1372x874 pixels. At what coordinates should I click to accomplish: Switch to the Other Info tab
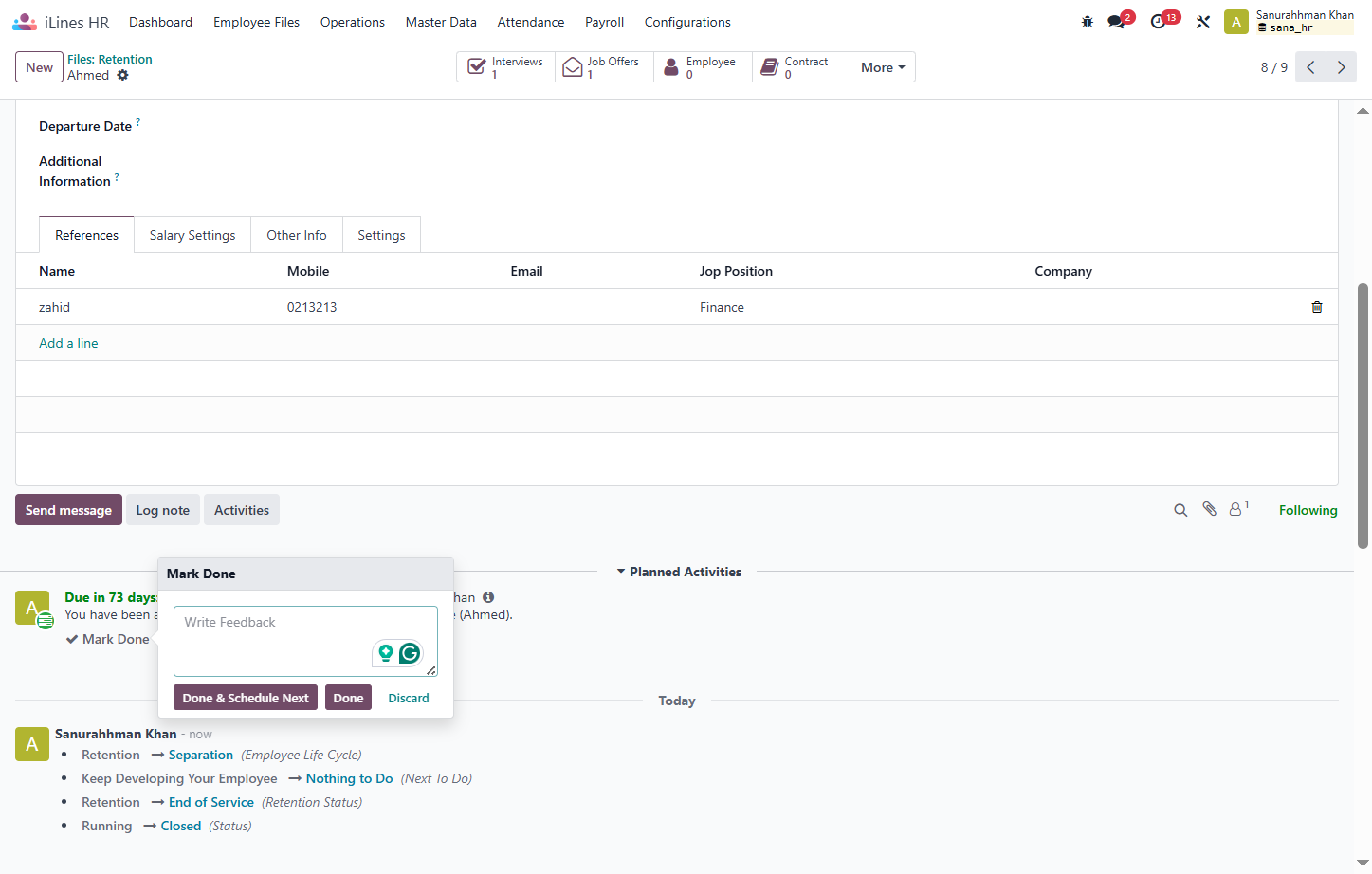297,235
